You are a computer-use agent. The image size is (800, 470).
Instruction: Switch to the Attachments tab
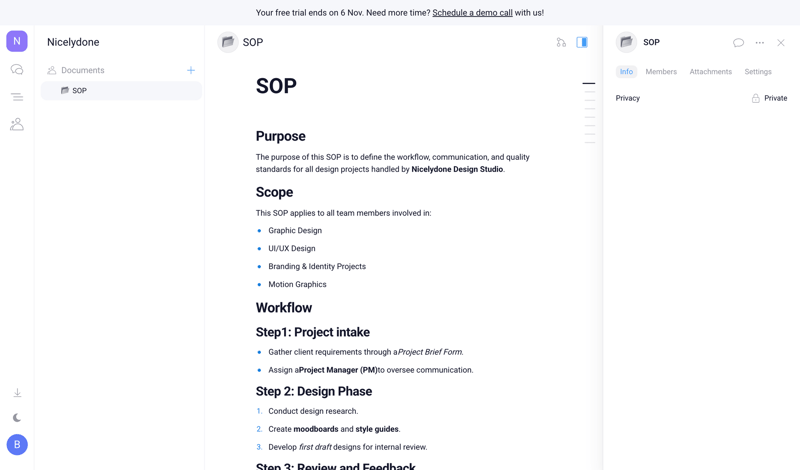[710, 72]
